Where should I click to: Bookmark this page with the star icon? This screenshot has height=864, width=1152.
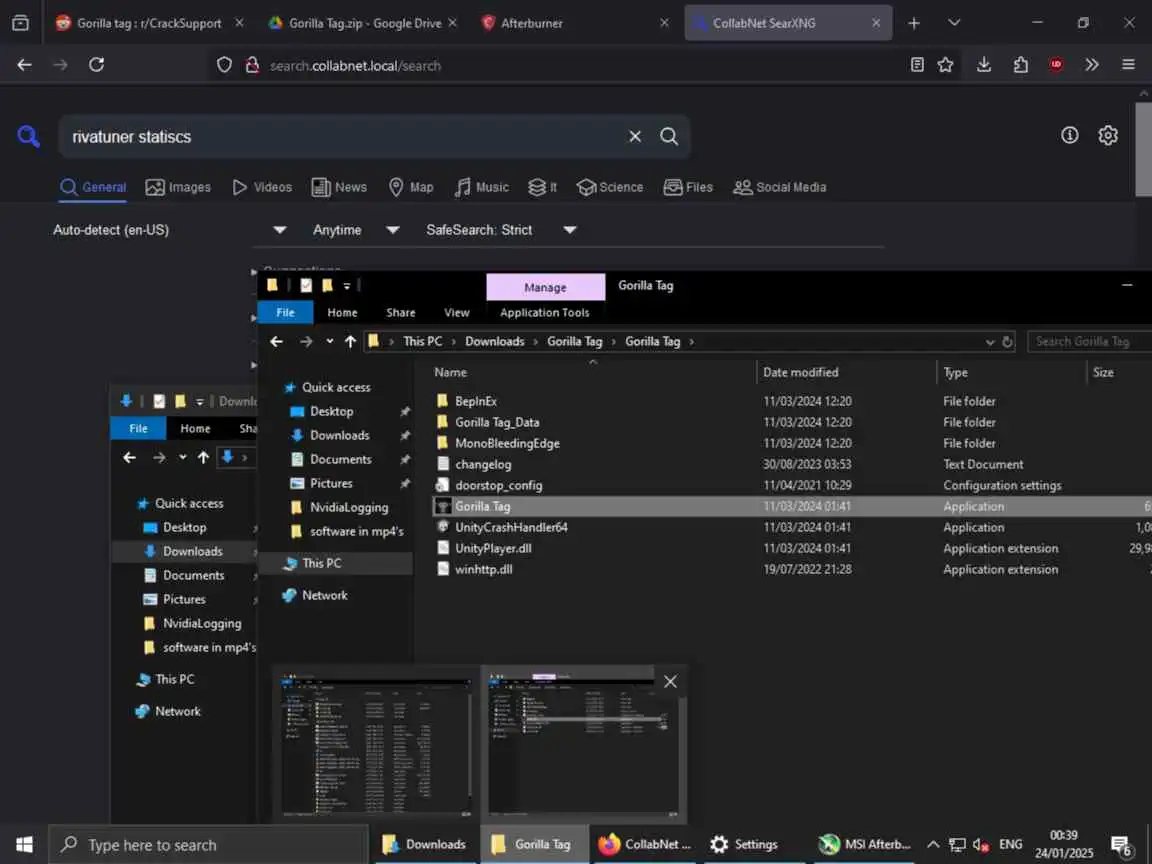click(x=946, y=65)
